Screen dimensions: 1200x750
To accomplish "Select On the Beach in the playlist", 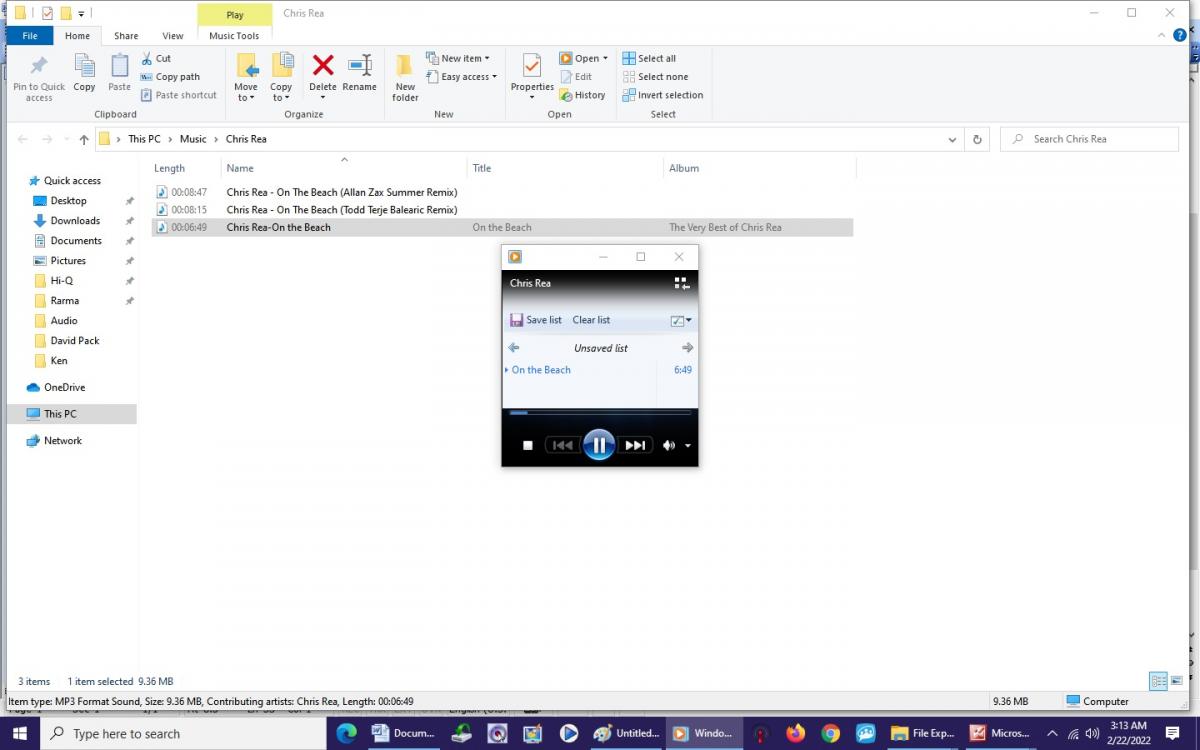I will pyautogui.click(x=541, y=370).
